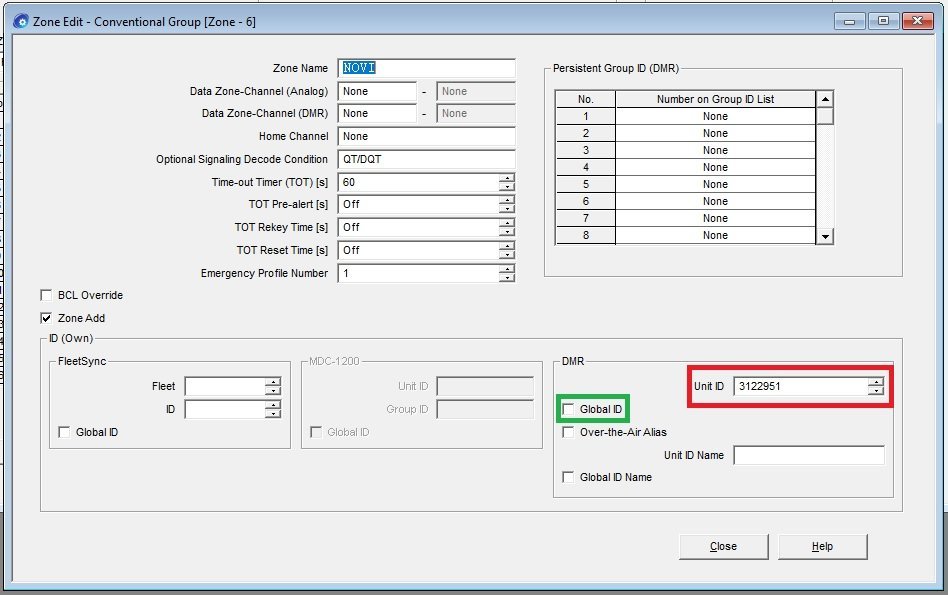The height and width of the screenshot is (595, 948).
Task: Click the Zone Name field
Action: [426, 68]
